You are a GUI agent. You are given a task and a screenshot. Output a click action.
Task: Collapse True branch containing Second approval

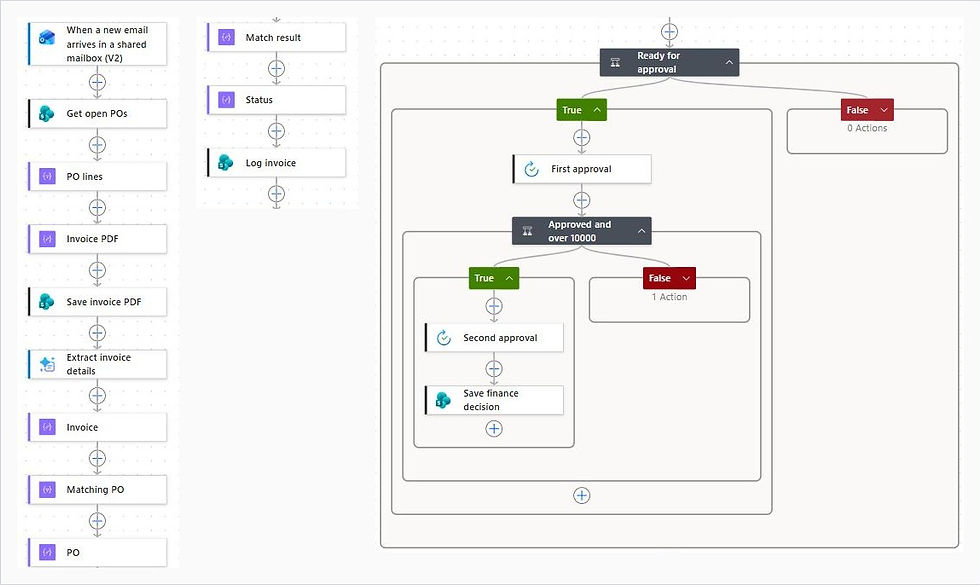tap(509, 278)
